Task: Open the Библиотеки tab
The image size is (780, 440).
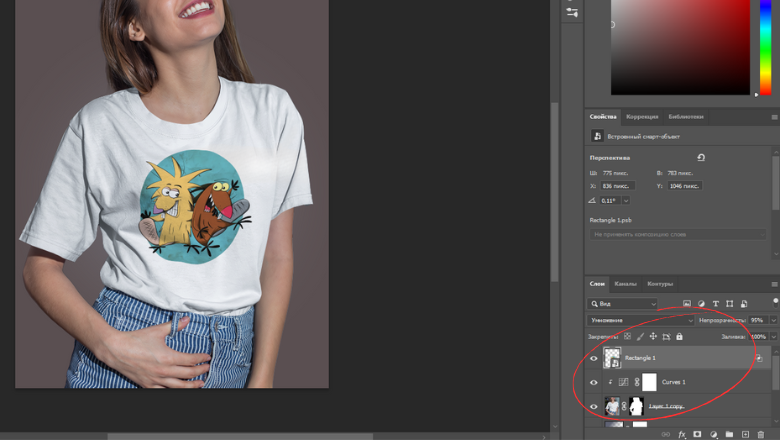Action: pos(686,117)
